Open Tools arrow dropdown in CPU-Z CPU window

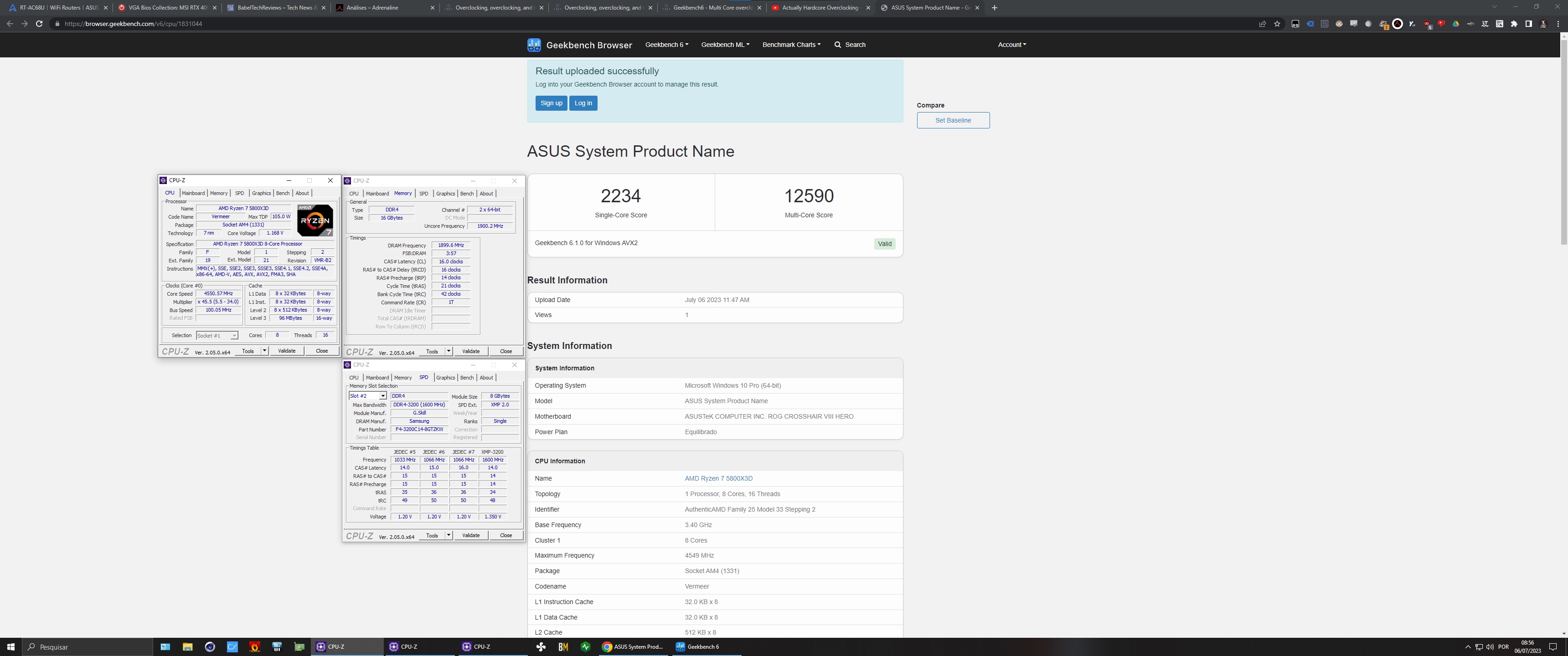tap(264, 350)
